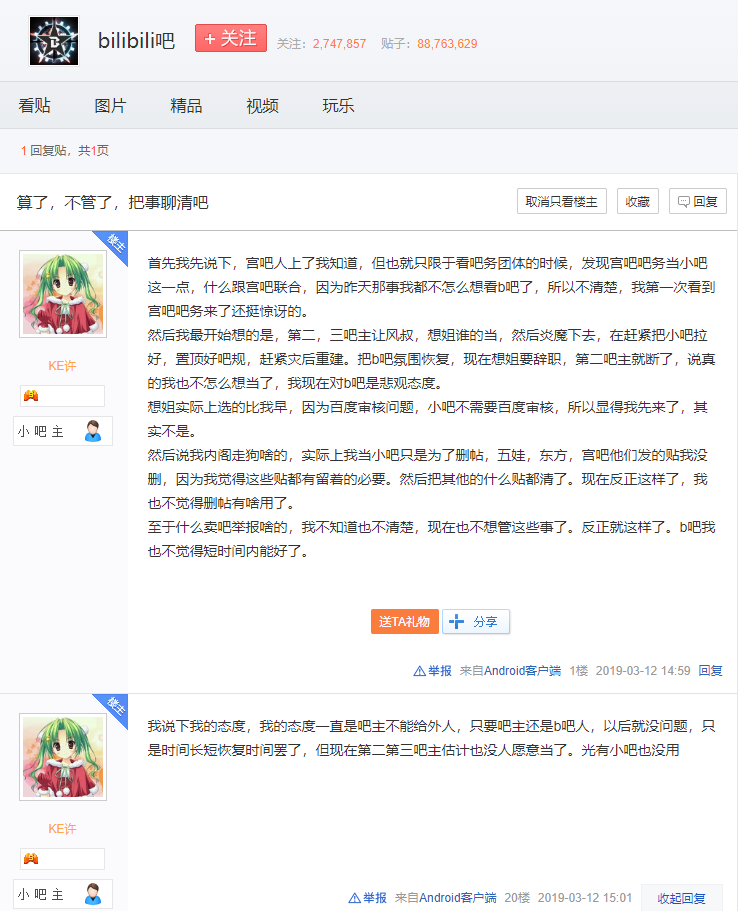This screenshot has width=738, height=911.
Task: Click the 小吧主 person icon in first post
Action: [x=93, y=431]
